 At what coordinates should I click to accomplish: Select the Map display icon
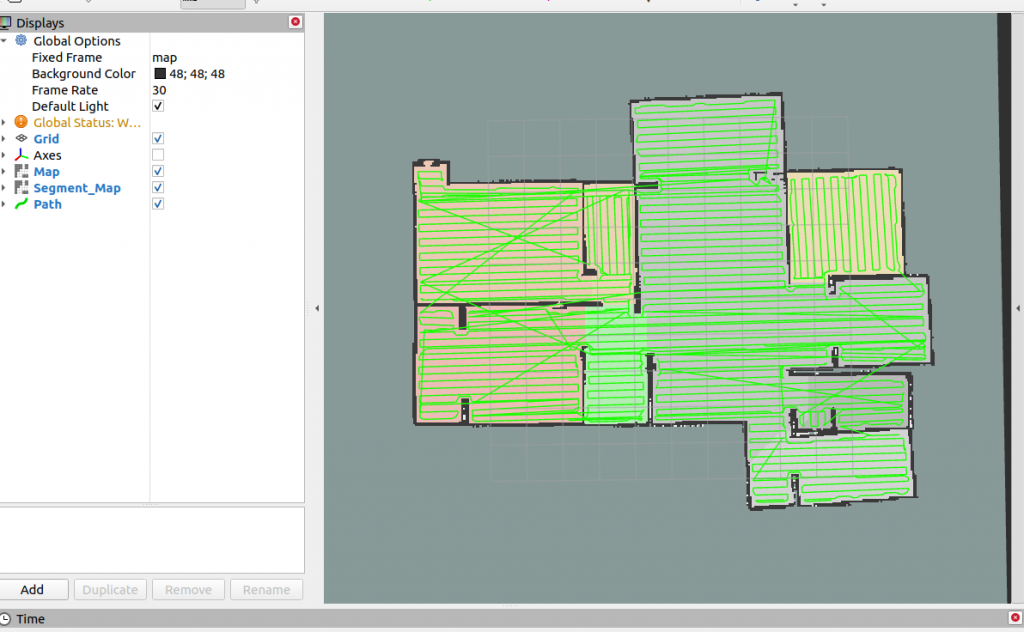coord(21,171)
